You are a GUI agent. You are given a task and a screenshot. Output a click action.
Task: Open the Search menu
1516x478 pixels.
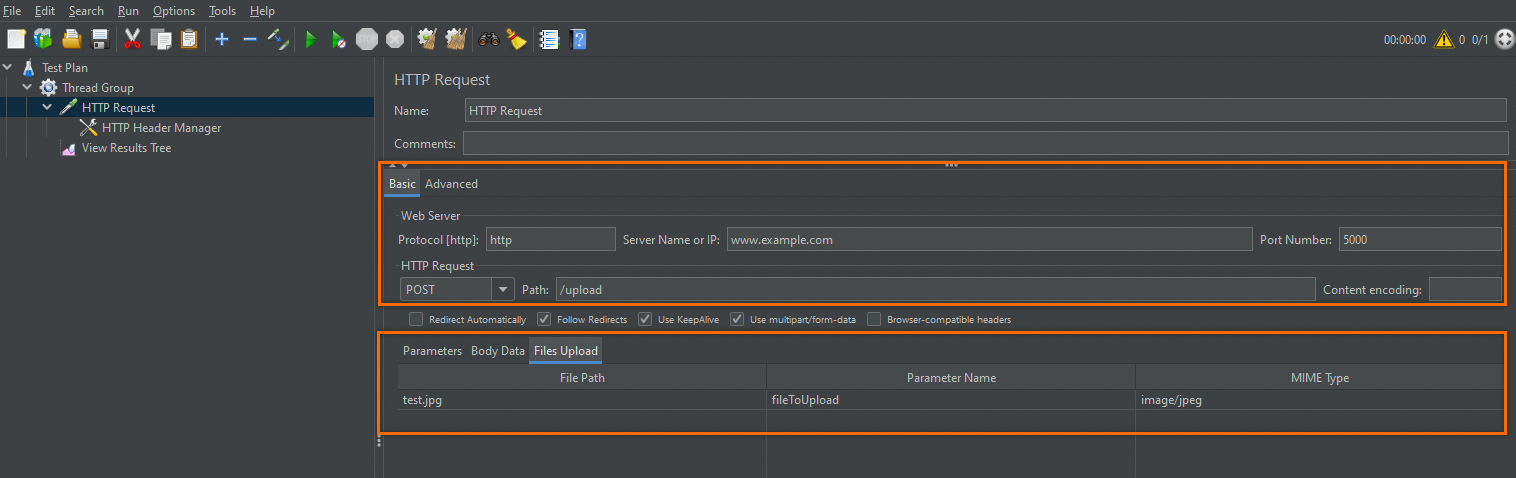(x=86, y=10)
